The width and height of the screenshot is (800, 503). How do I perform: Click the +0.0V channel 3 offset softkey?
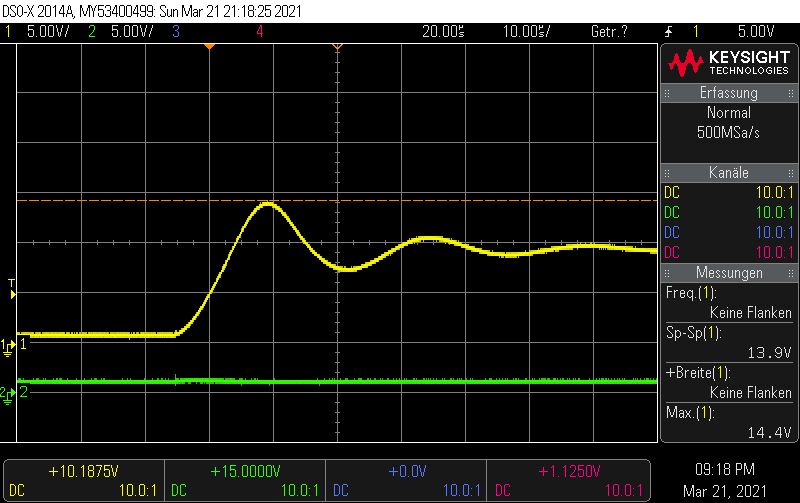[x=407, y=480]
